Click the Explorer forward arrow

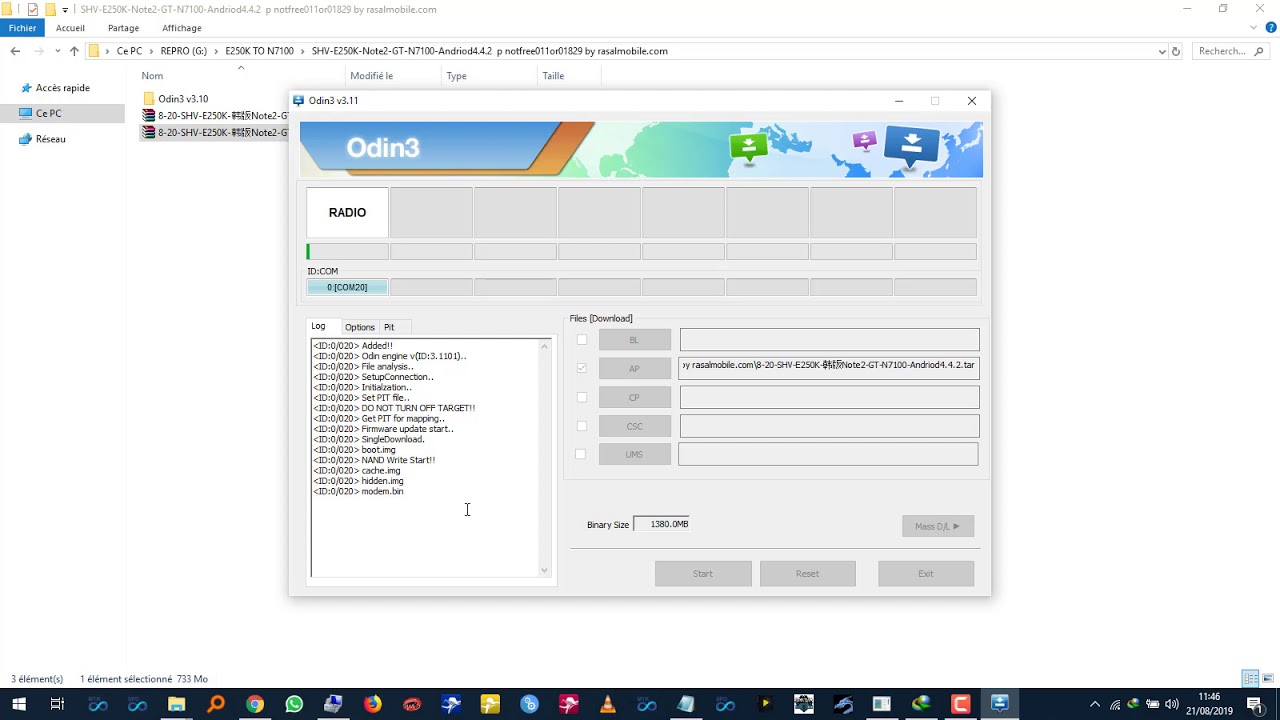[x=39, y=51]
